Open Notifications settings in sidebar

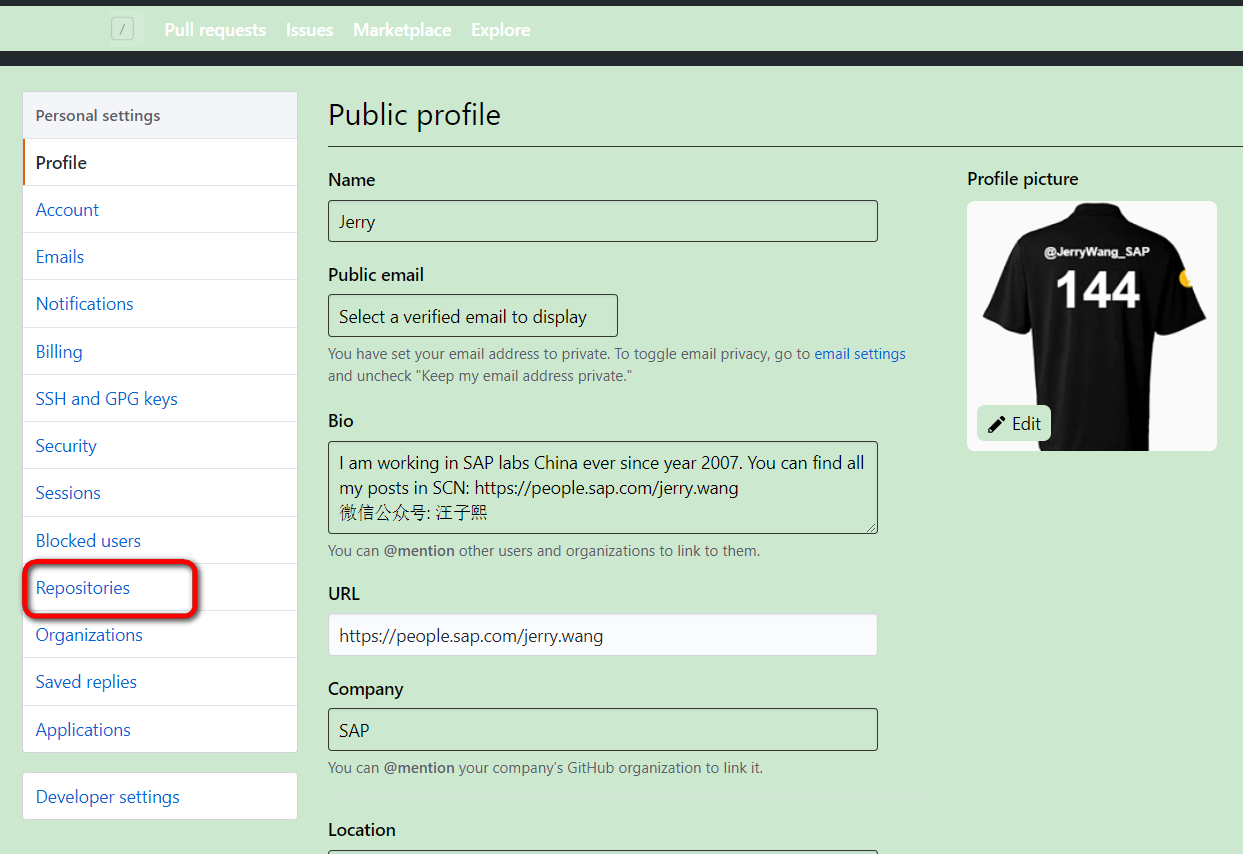coord(85,304)
